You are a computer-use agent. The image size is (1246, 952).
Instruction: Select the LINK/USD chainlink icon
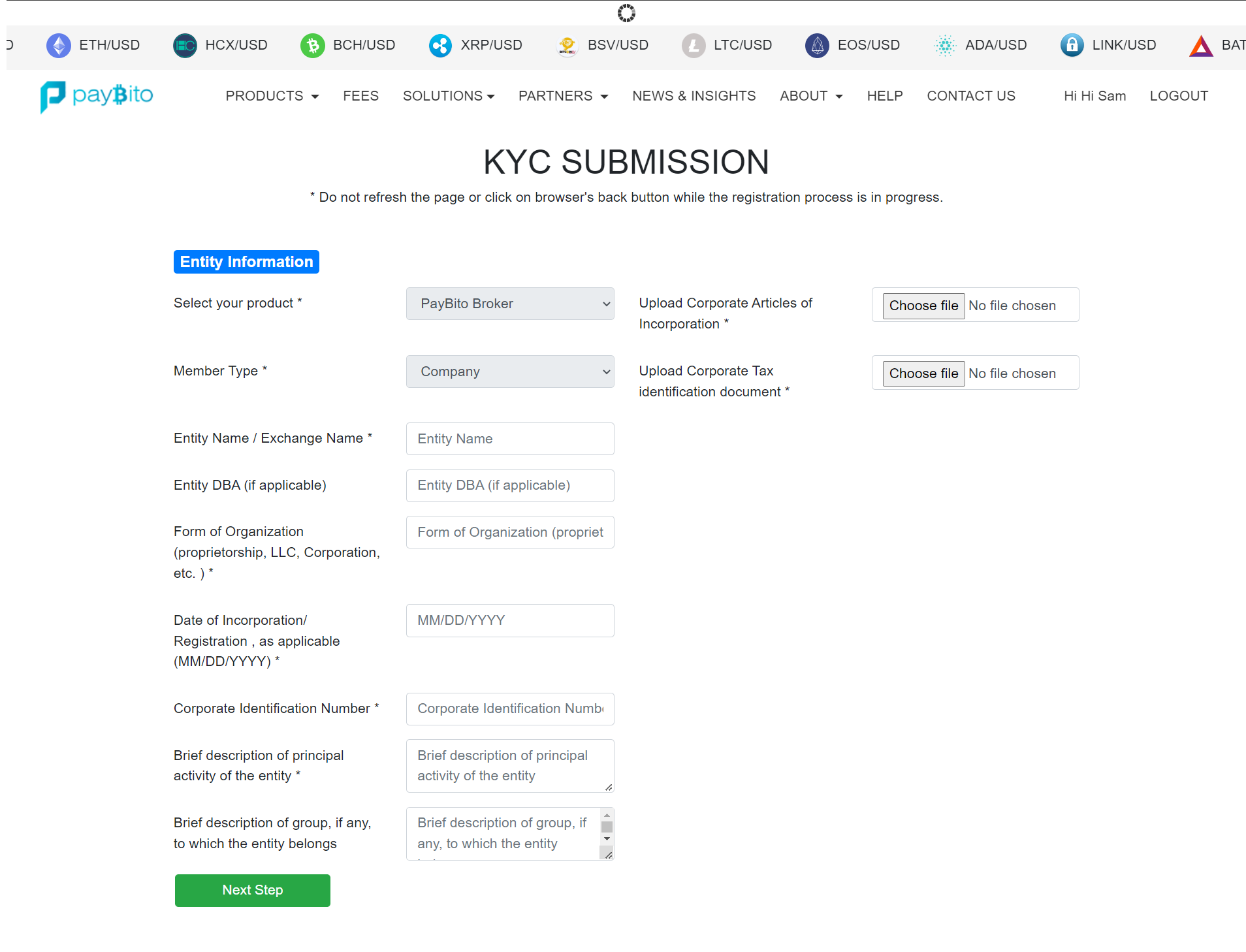tap(1072, 45)
